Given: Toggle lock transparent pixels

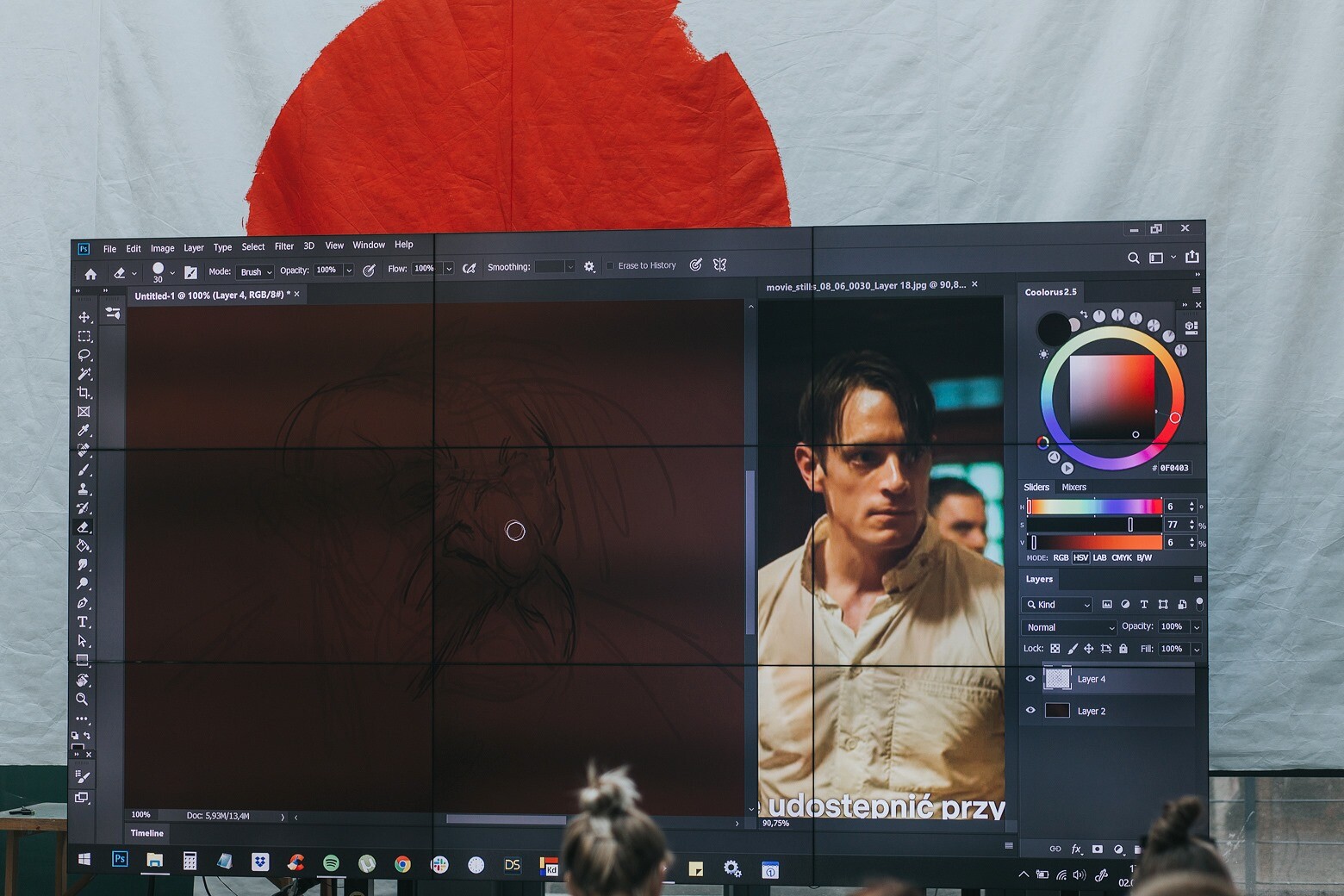Looking at the screenshot, I should [x=1055, y=649].
